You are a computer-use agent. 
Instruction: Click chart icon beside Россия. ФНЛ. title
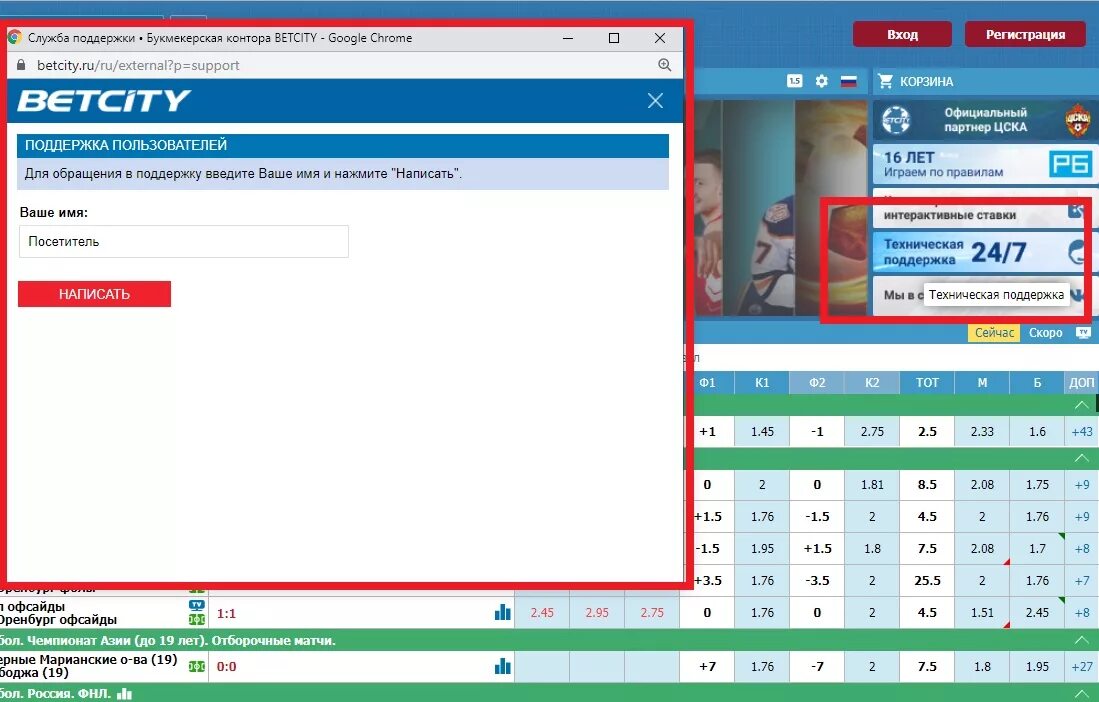pyautogui.click(x=124, y=694)
